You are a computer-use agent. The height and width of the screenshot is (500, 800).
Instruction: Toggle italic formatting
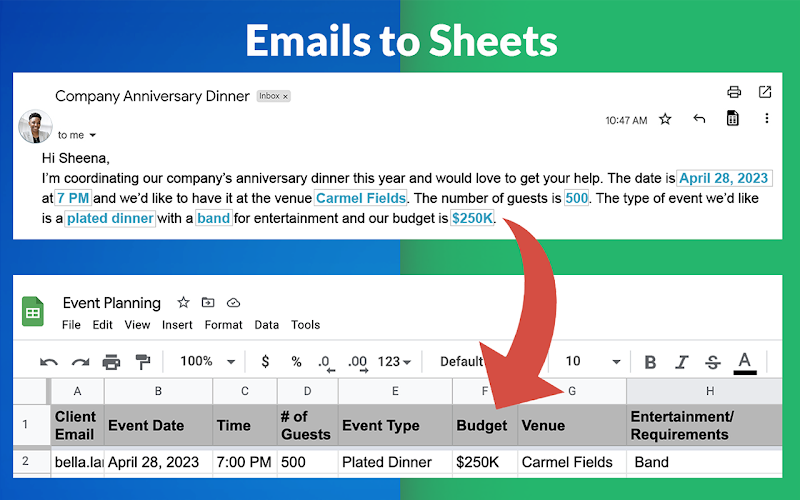[x=681, y=362]
